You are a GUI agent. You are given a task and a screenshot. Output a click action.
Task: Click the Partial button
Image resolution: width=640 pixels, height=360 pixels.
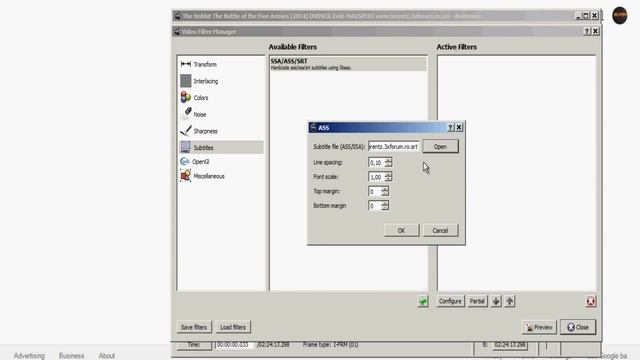tap(477, 301)
